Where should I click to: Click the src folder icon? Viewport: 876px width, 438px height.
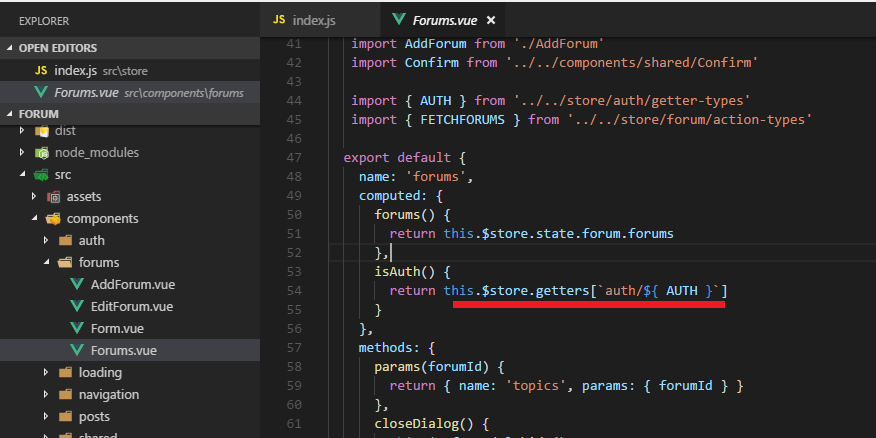click(x=41, y=175)
